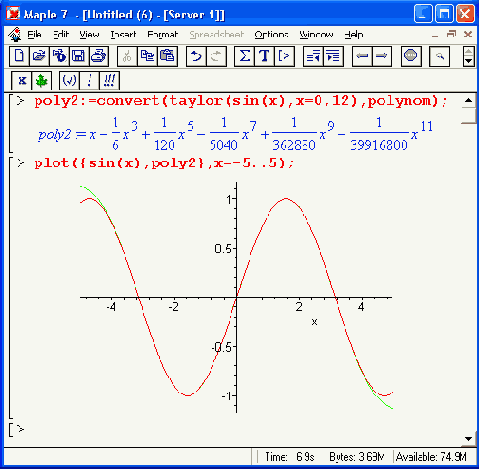Open the Format menu
This screenshot has width=479, height=469.
[163, 34]
